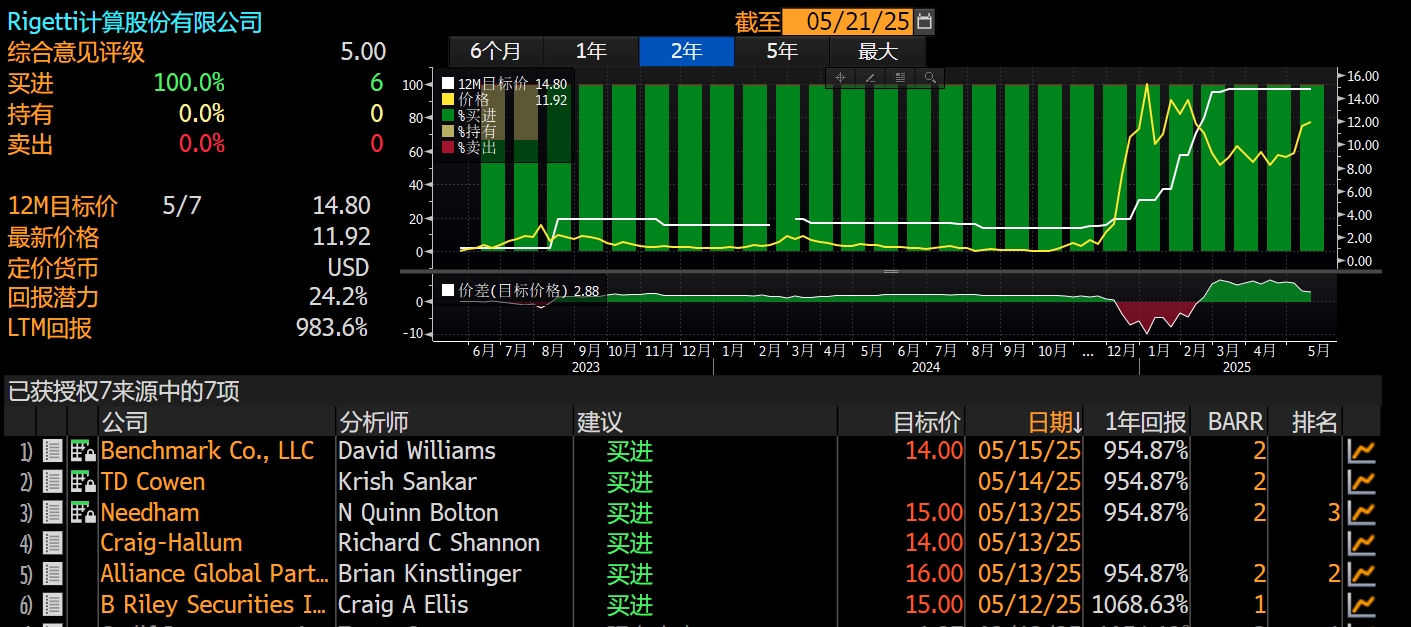Select the 2年 chart range tab

click(x=686, y=51)
